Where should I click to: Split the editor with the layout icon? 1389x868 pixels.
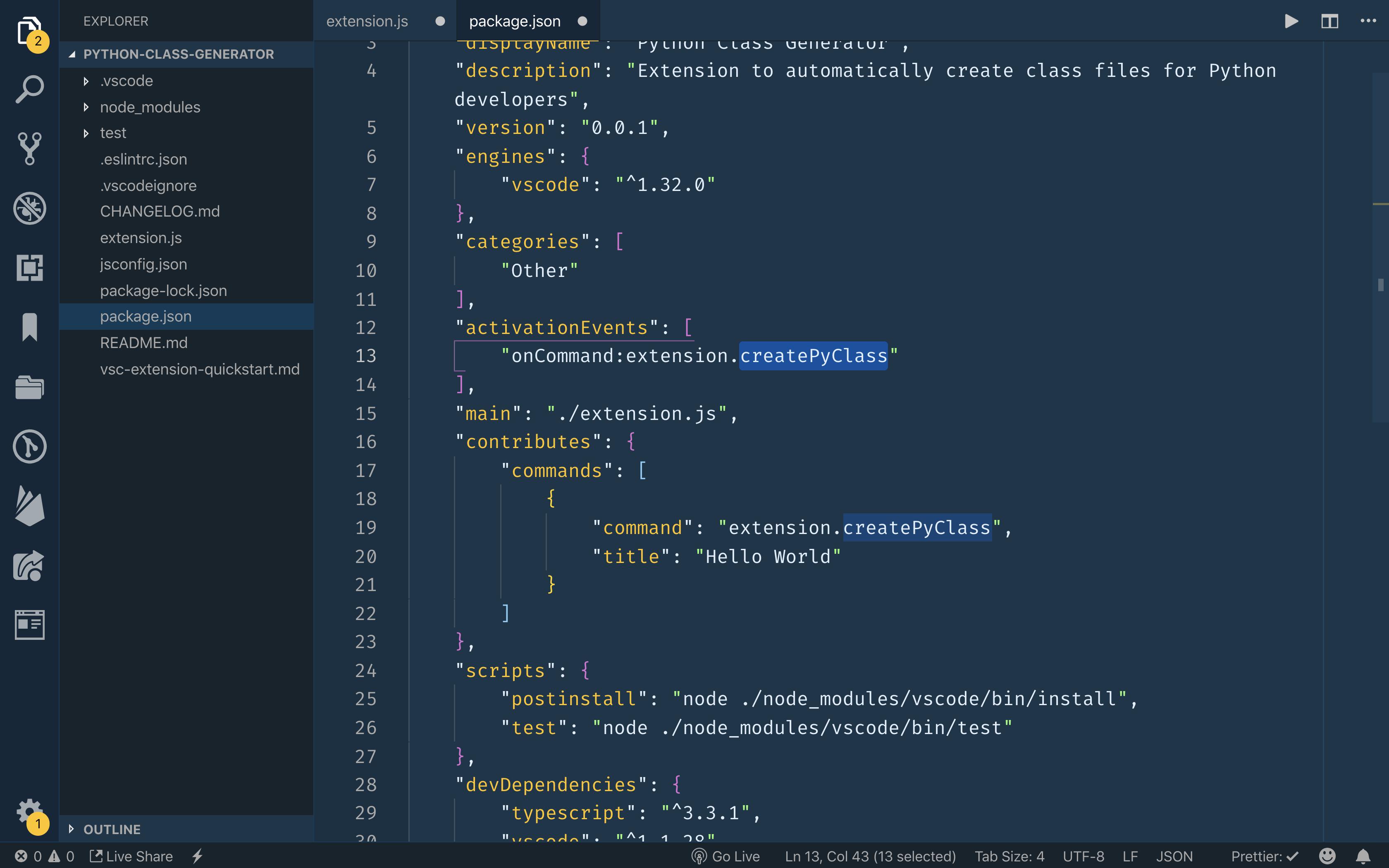pyautogui.click(x=1330, y=21)
